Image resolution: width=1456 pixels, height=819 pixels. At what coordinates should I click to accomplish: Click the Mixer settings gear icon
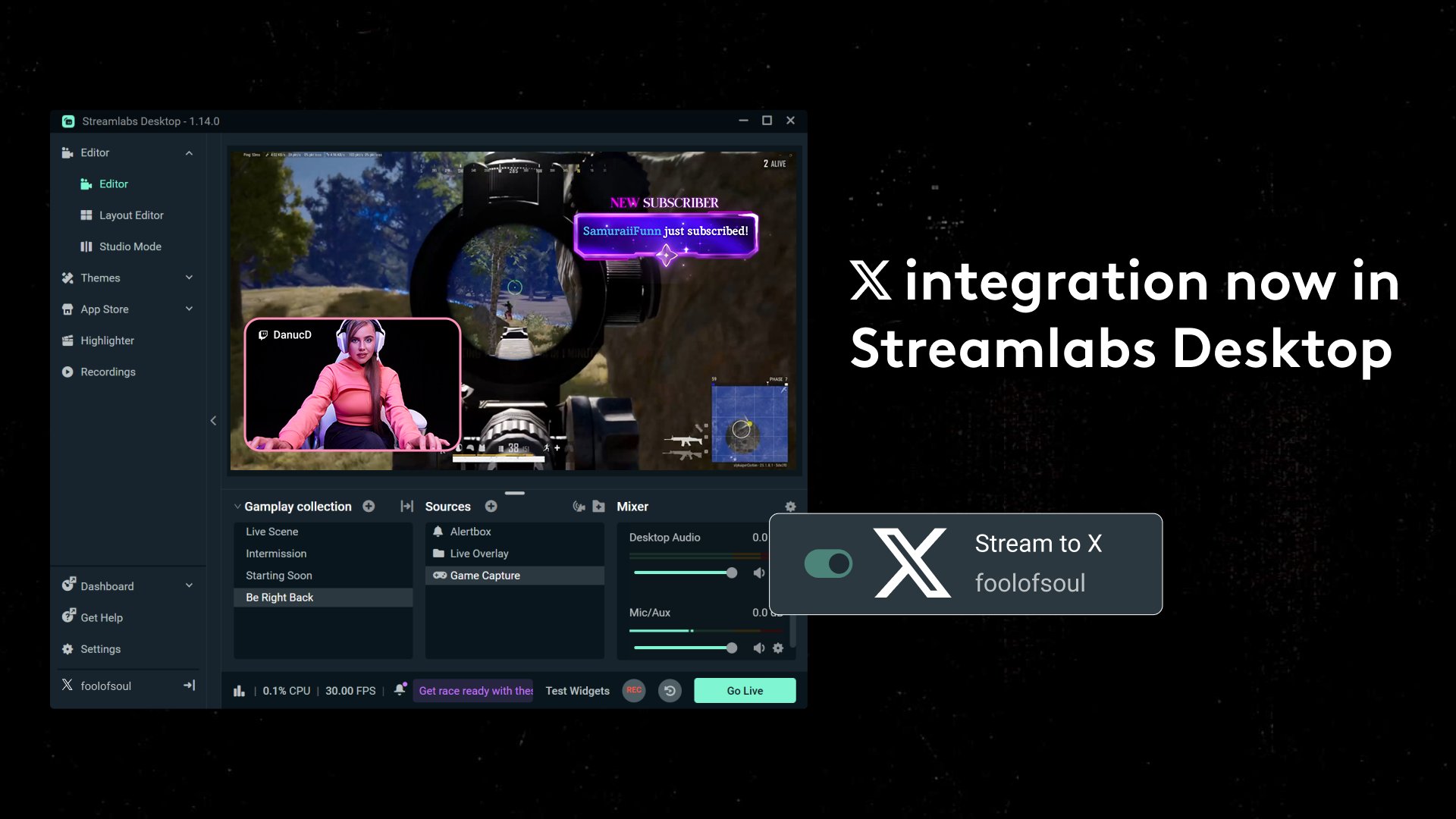pos(790,506)
